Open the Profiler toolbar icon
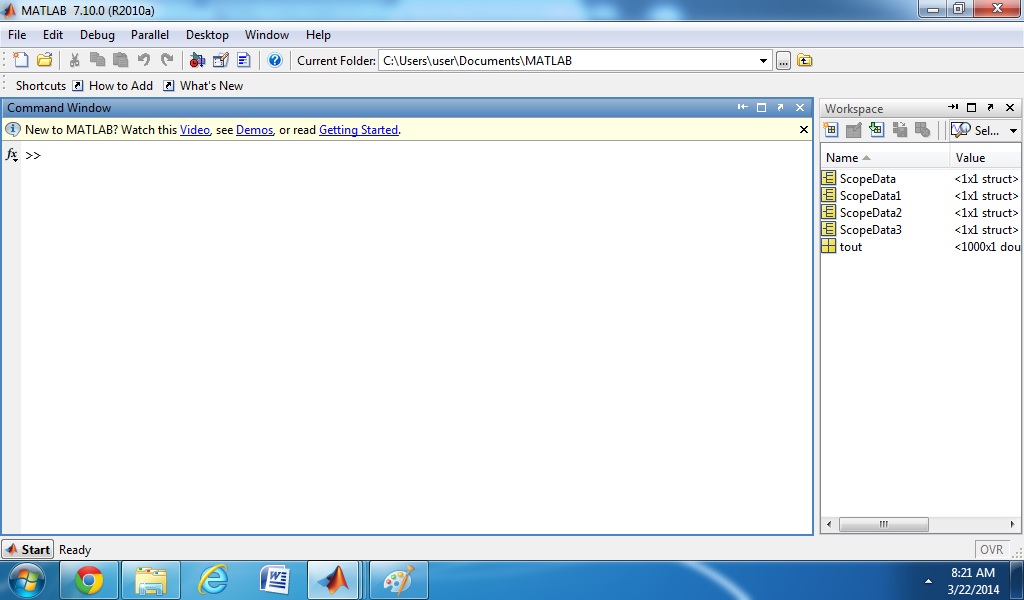Viewport: 1024px width, 600px height. click(x=244, y=60)
